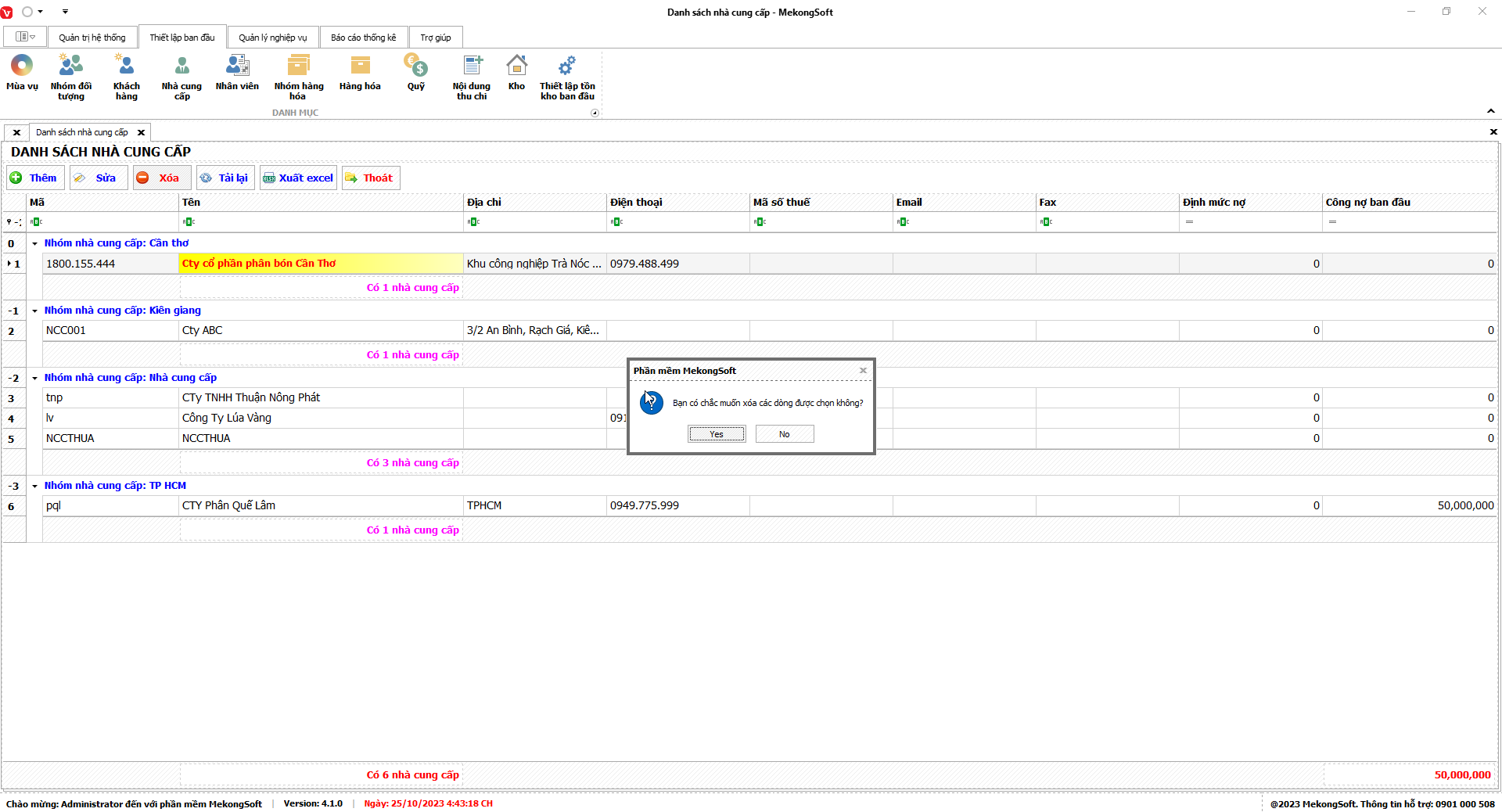1502x812 pixels.
Task: Click the Tên column filter field
Action: (x=321, y=222)
